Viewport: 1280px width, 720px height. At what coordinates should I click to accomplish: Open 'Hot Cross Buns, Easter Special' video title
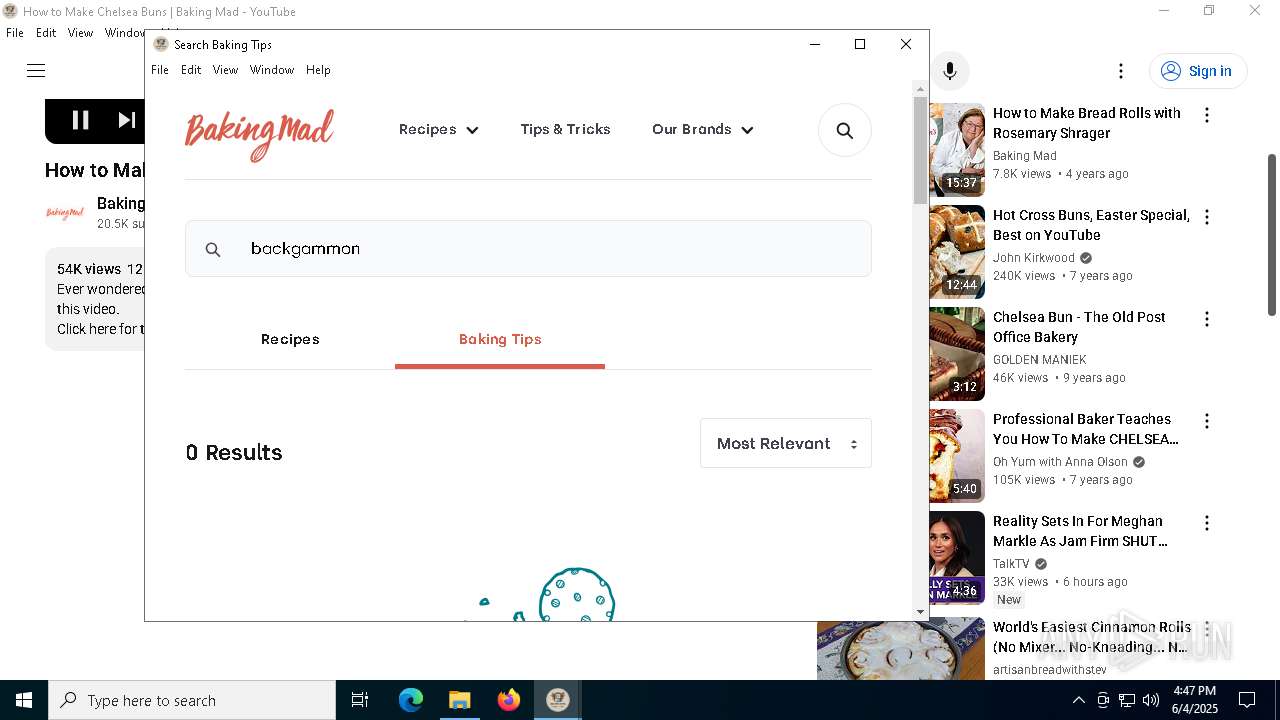1091,225
